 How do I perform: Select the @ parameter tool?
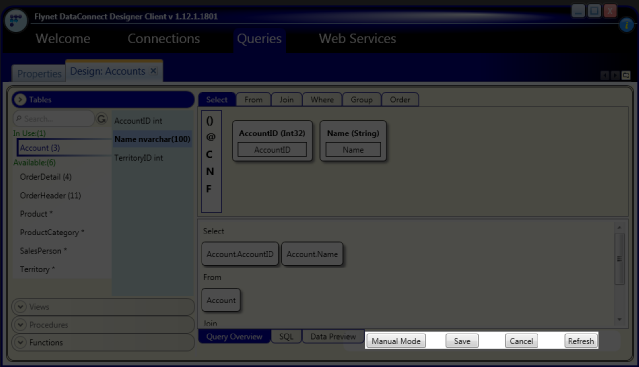tap(210, 137)
